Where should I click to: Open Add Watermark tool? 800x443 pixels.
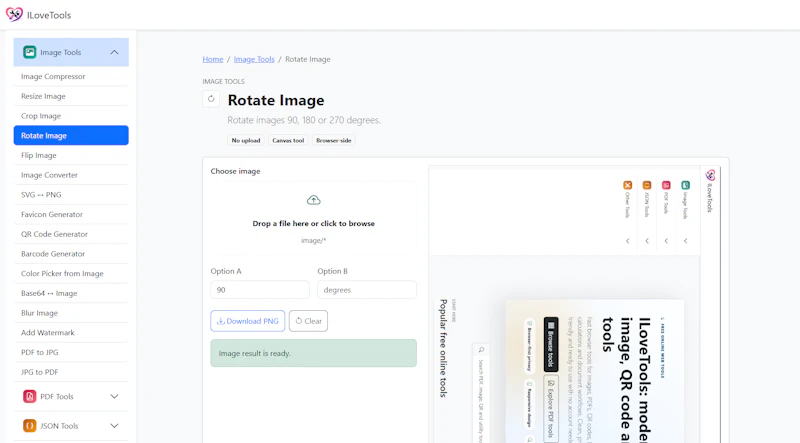click(x=71, y=332)
